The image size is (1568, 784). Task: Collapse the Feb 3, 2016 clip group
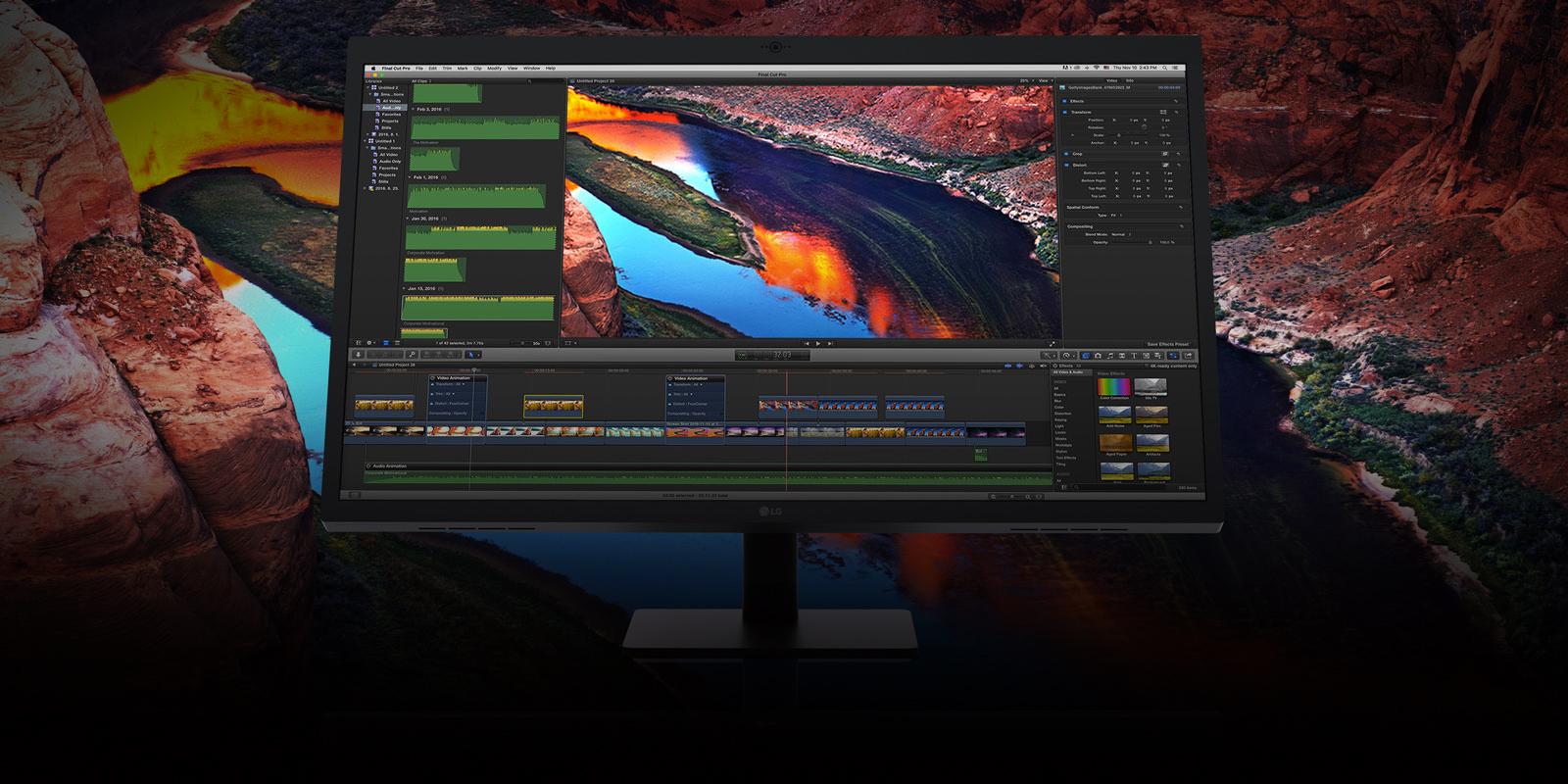[x=413, y=109]
